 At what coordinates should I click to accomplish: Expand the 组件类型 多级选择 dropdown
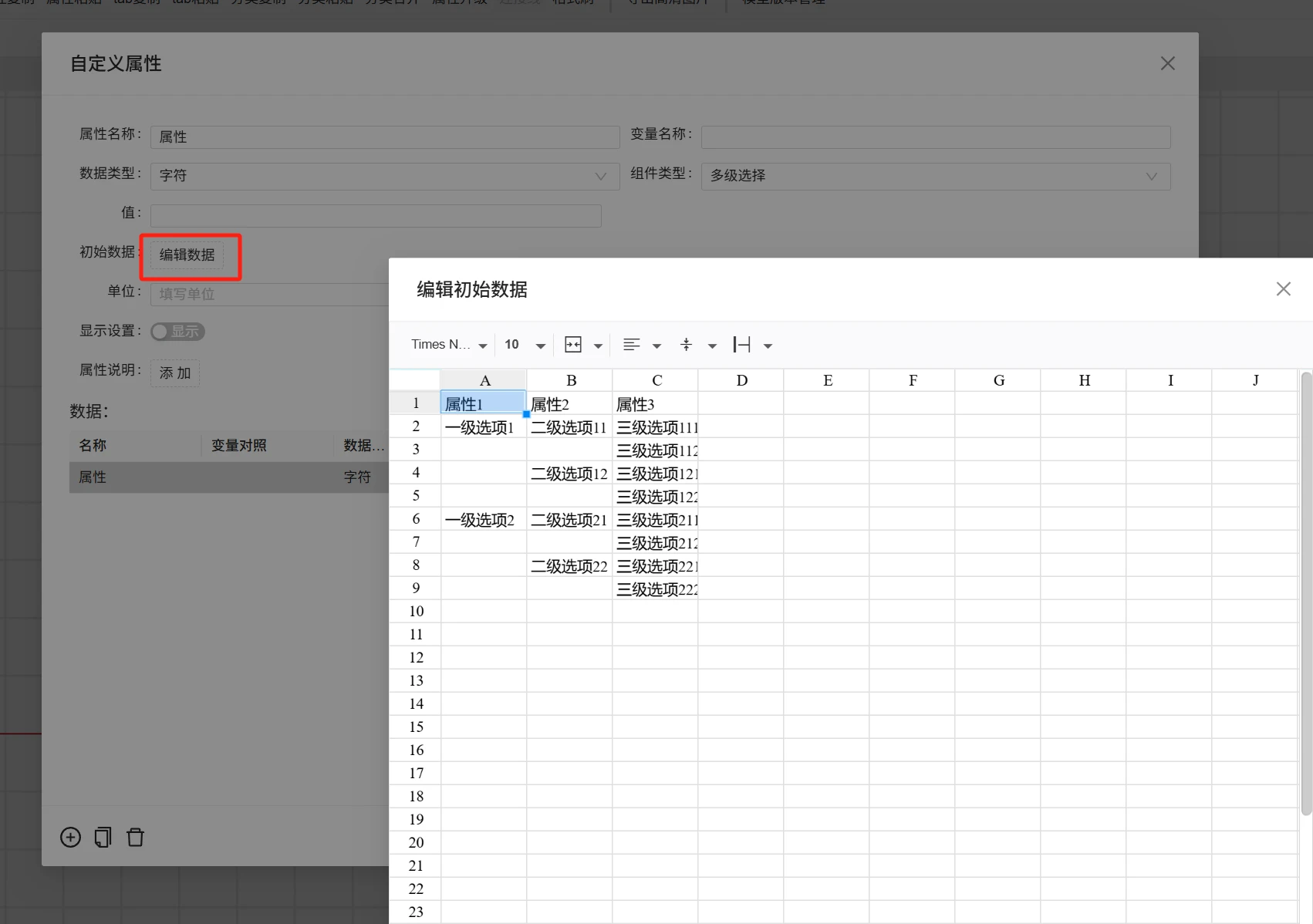pyautogui.click(x=936, y=176)
